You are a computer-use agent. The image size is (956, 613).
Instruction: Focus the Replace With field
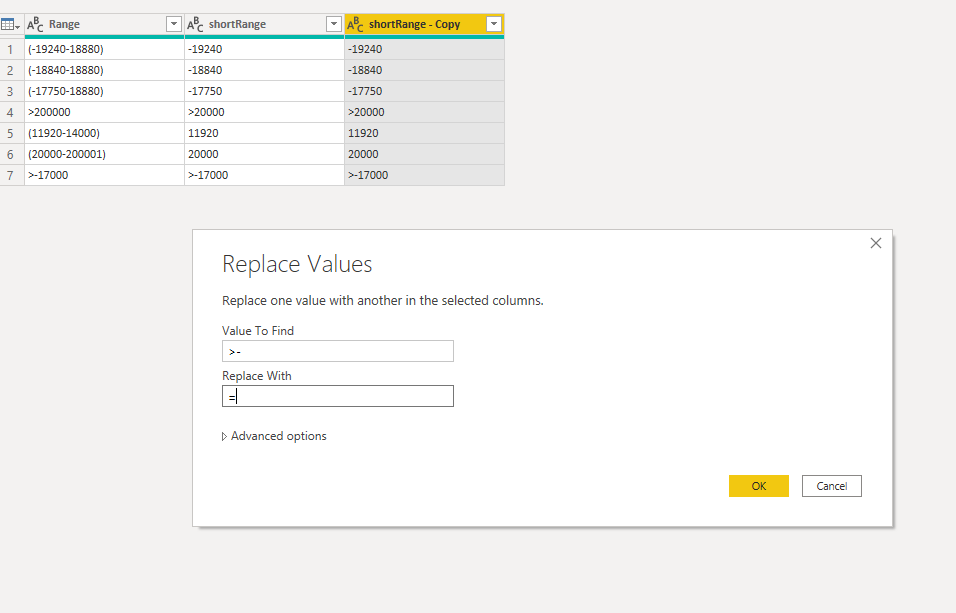coord(338,396)
